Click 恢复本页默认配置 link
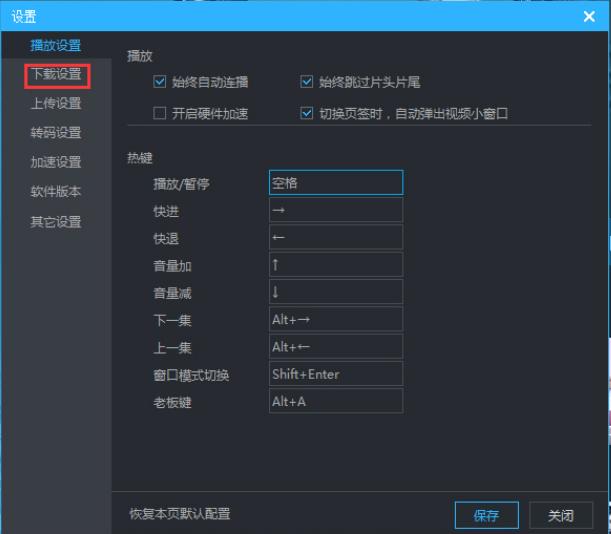This screenshot has width=611, height=534. (x=179, y=514)
